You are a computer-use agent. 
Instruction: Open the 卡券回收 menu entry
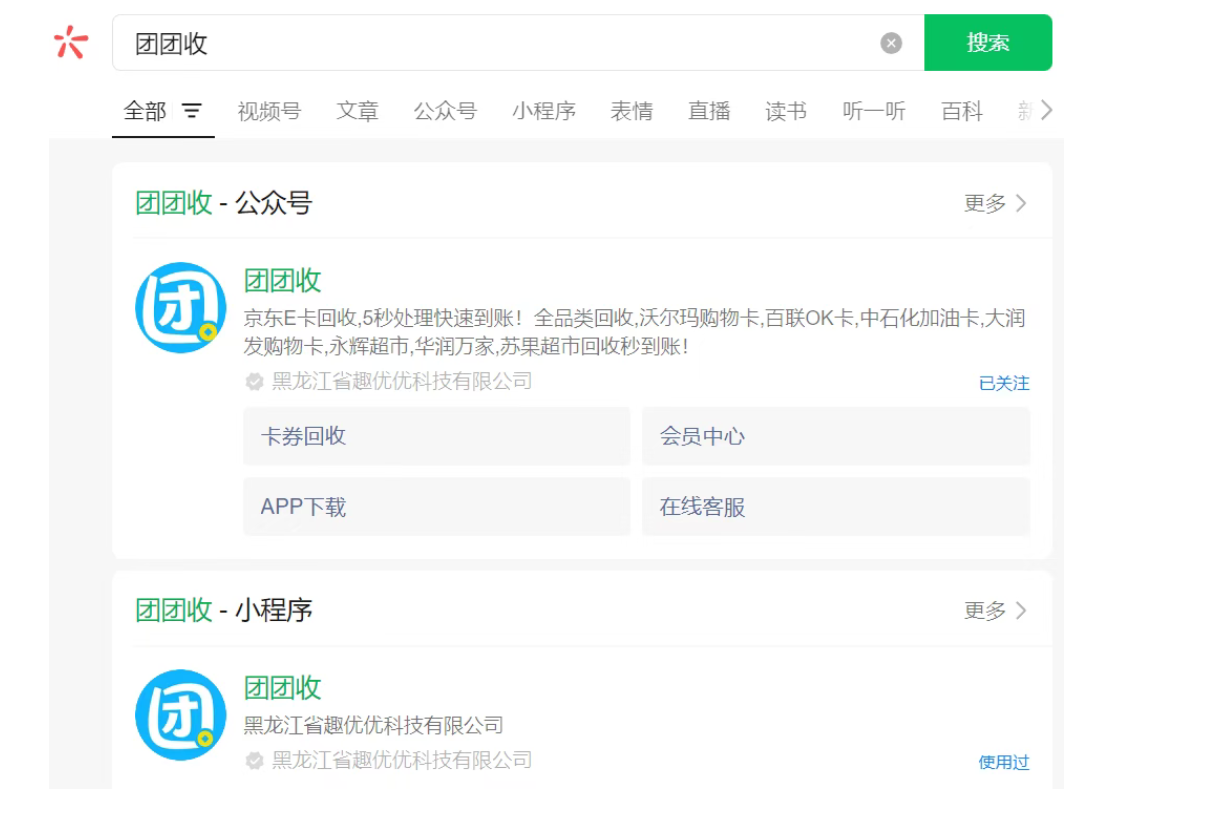click(437, 436)
